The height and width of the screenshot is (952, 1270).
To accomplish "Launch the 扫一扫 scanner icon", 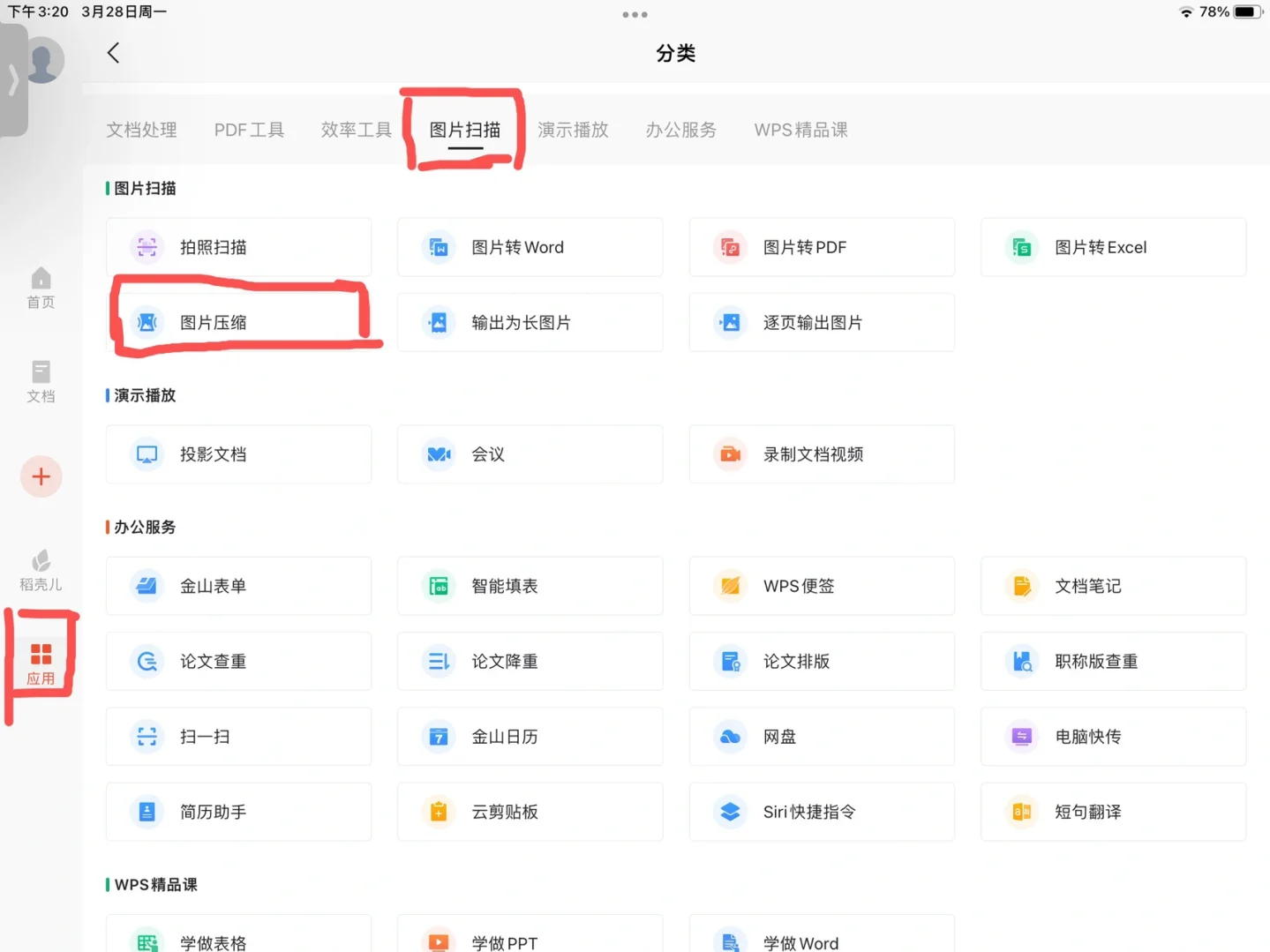I will (x=147, y=736).
